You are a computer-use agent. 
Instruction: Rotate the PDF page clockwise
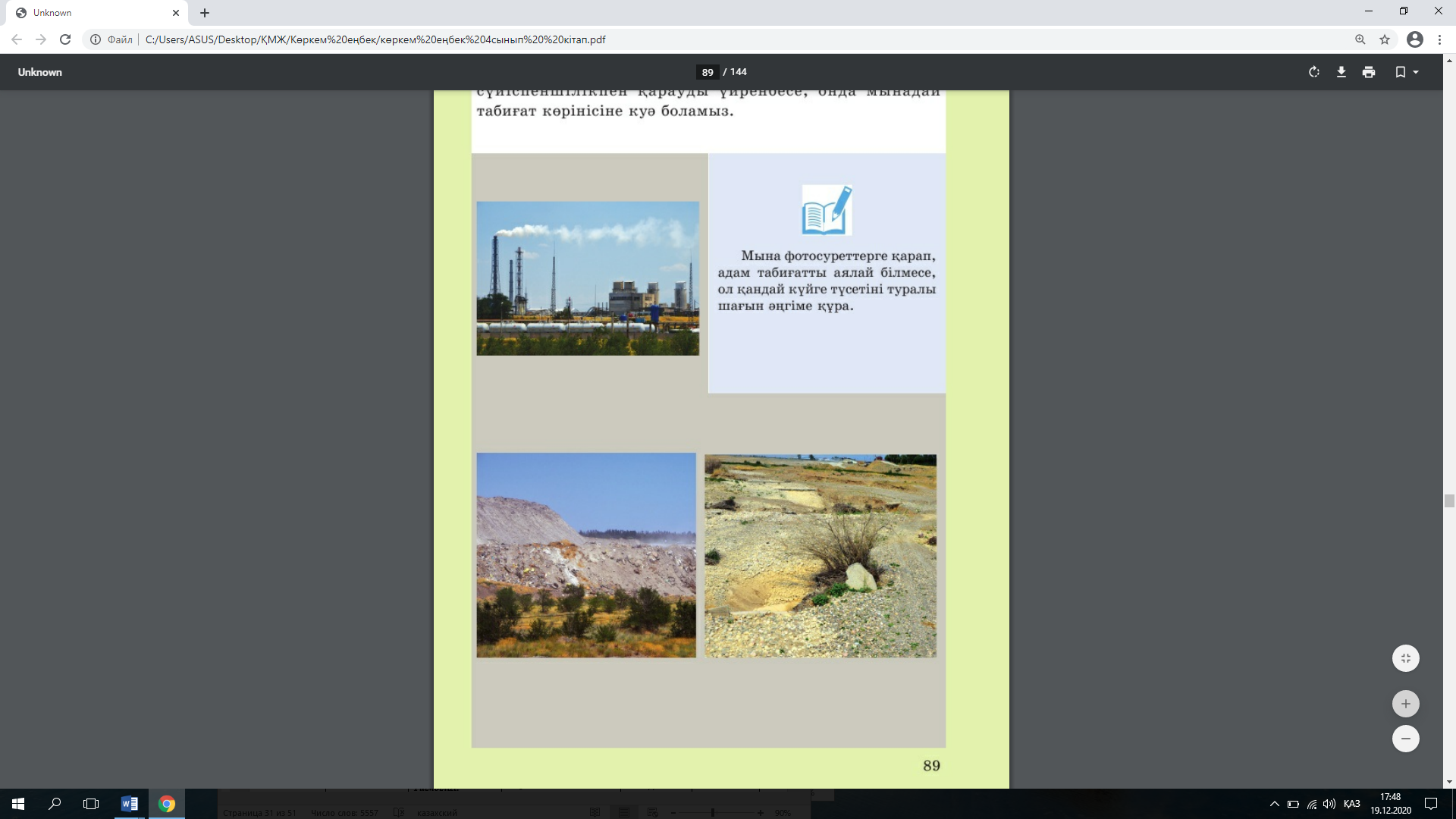tap(1313, 72)
